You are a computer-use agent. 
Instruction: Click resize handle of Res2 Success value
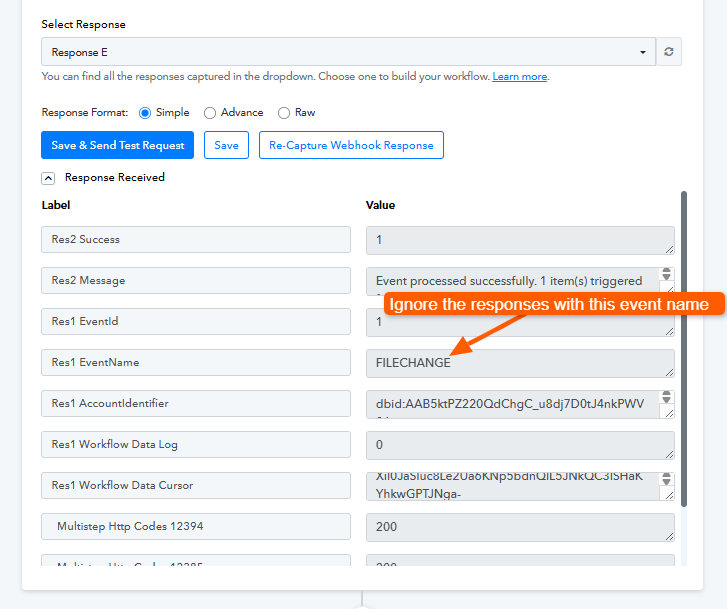click(669, 248)
